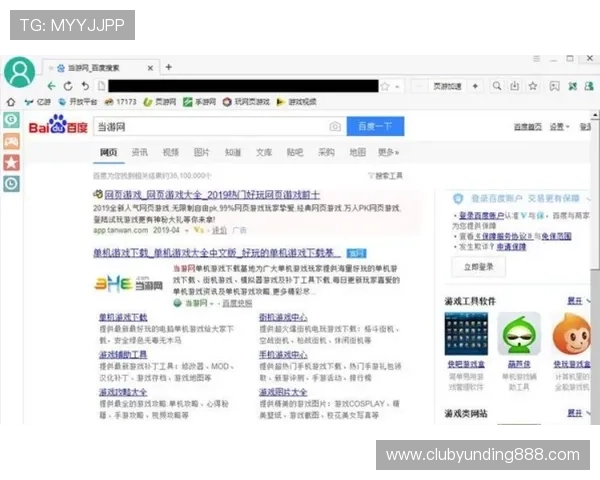
Task: Open the orange gamepad sidebar icon
Action: click(x=11, y=142)
